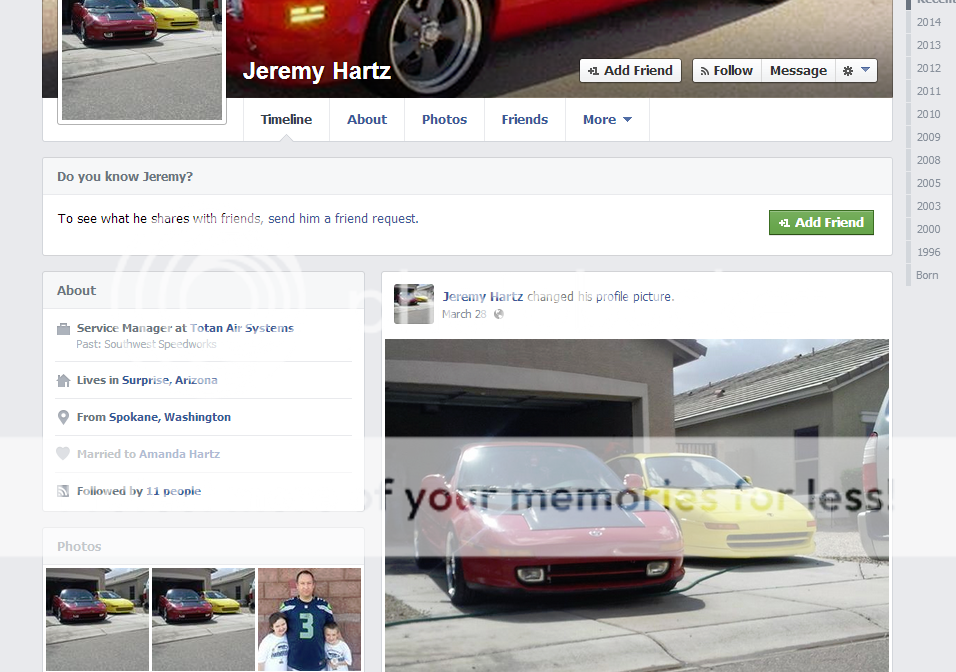This screenshot has width=956, height=672.
Task: Open the family photo thumbnail in the Photos section
Action: (x=309, y=619)
